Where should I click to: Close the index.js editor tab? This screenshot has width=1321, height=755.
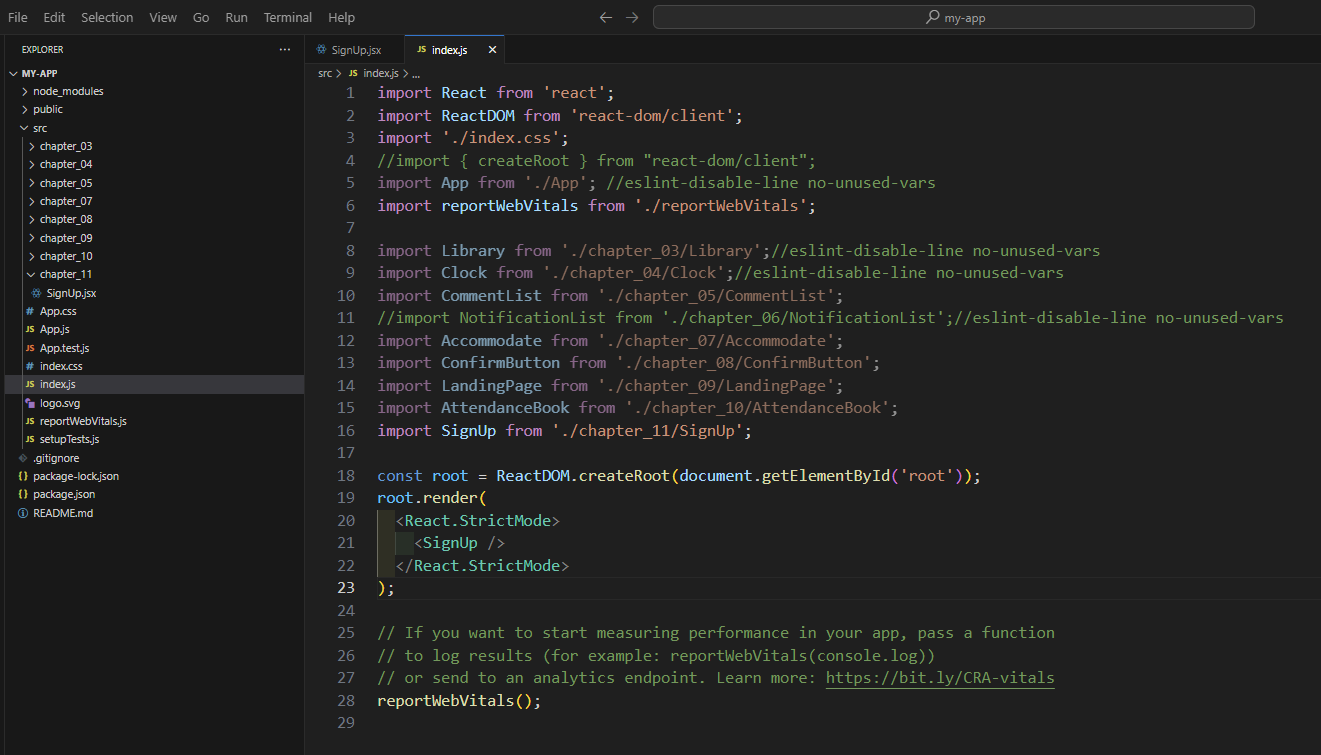(492, 50)
